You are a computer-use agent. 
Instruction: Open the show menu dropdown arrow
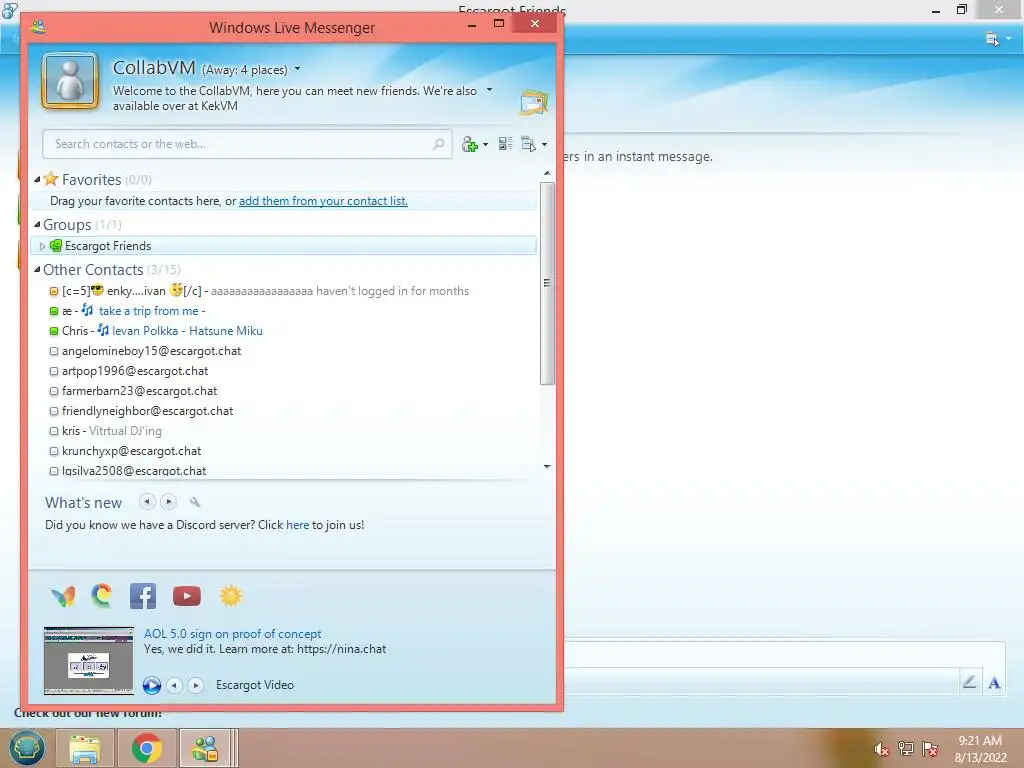[x=544, y=145]
